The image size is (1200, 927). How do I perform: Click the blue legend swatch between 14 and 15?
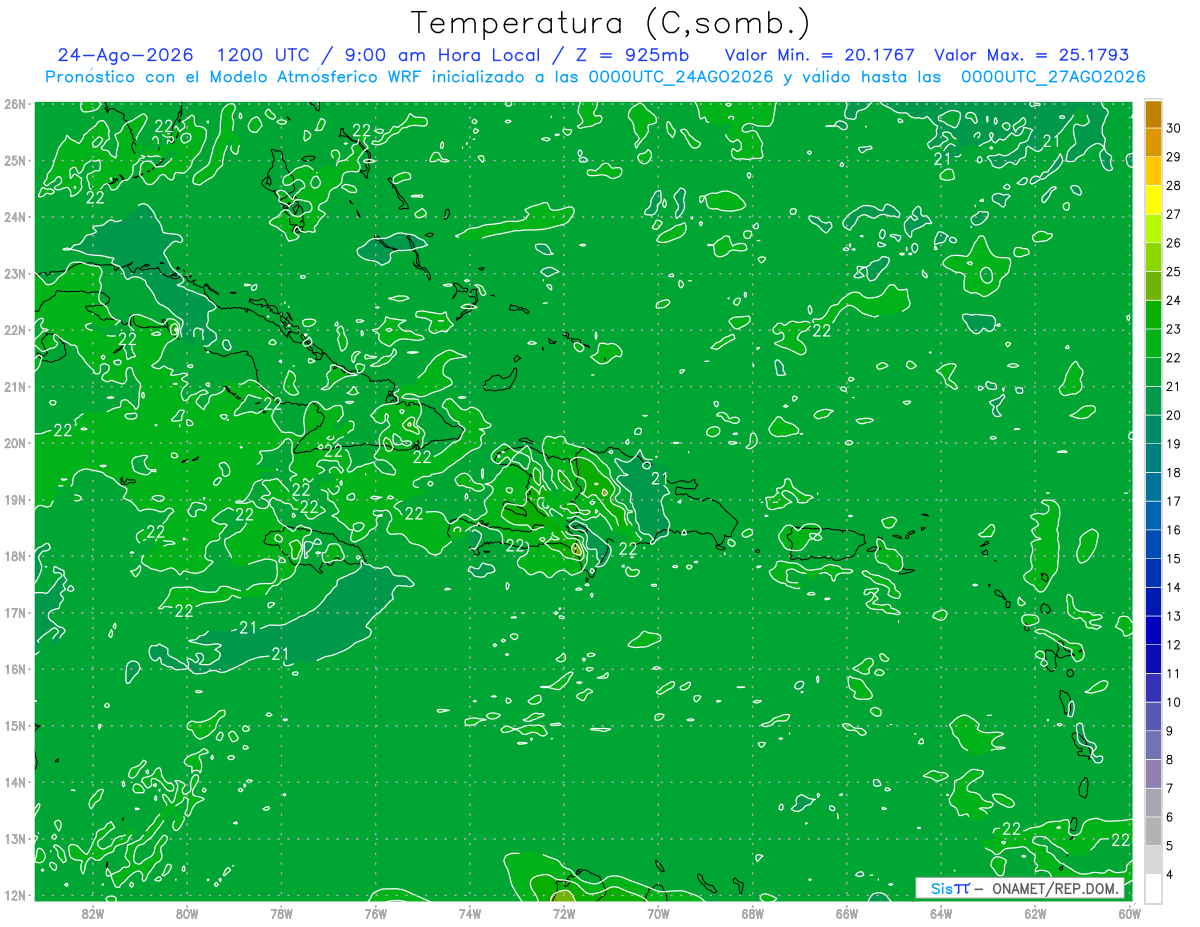tap(1153, 573)
